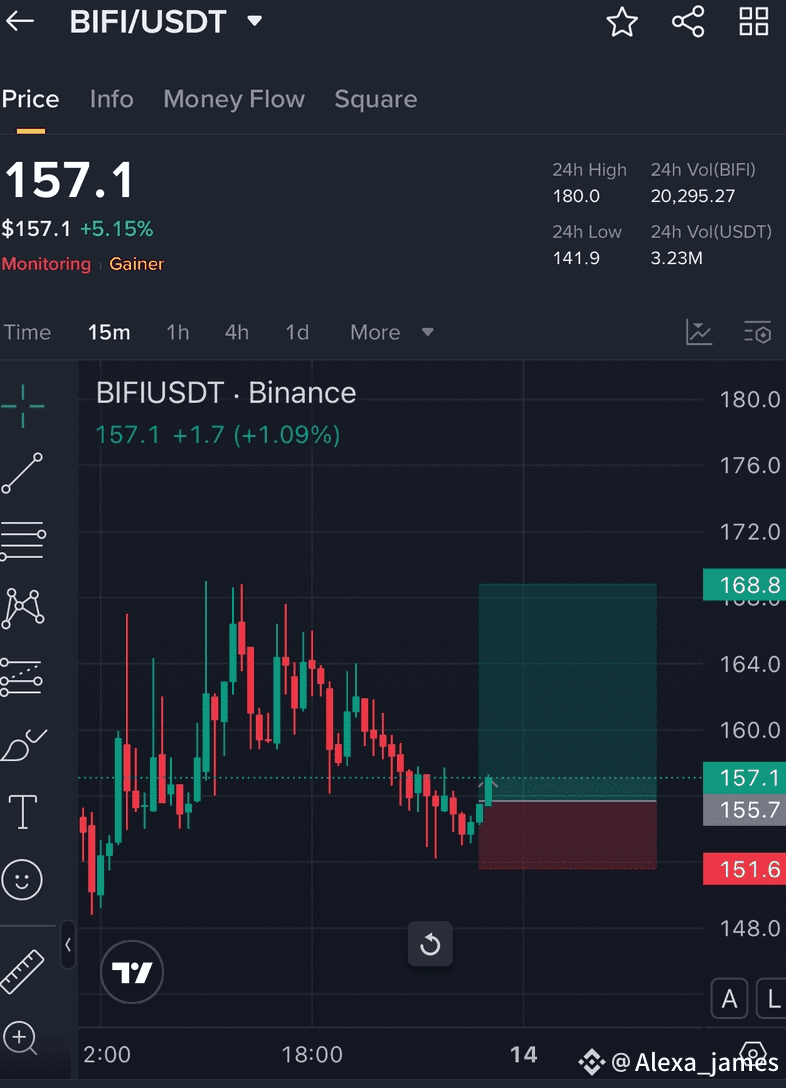Click the TradingView logo
Viewport: 786px width, 1088px height.
point(132,972)
